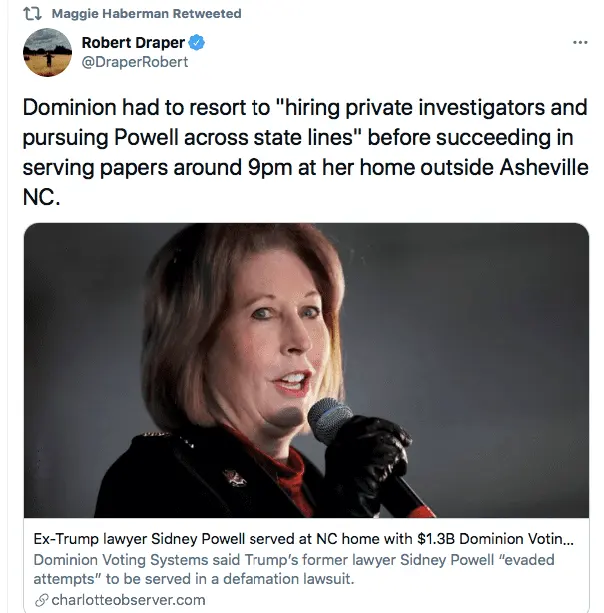This screenshot has height=613, width=604.
Task: Click the retweet icon above the tweet
Action: [x=32, y=13]
